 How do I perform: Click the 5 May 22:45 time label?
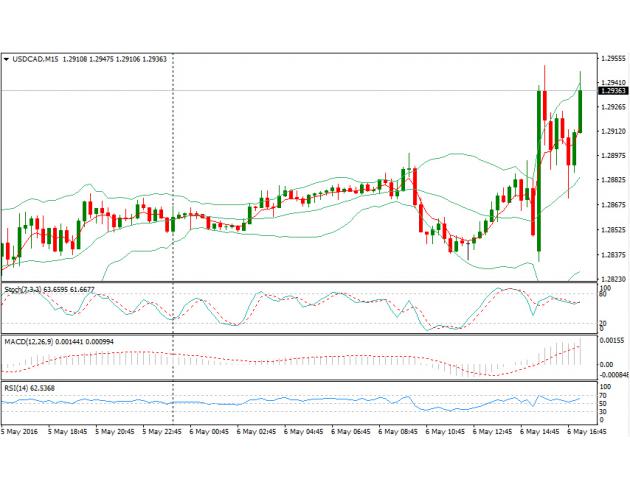pyautogui.click(x=161, y=432)
